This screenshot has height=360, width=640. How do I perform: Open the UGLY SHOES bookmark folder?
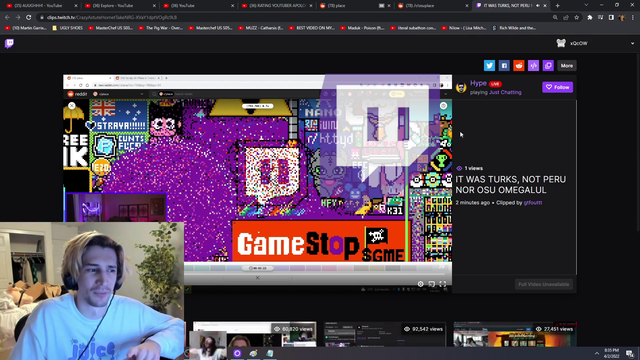click(x=67, y=28)
